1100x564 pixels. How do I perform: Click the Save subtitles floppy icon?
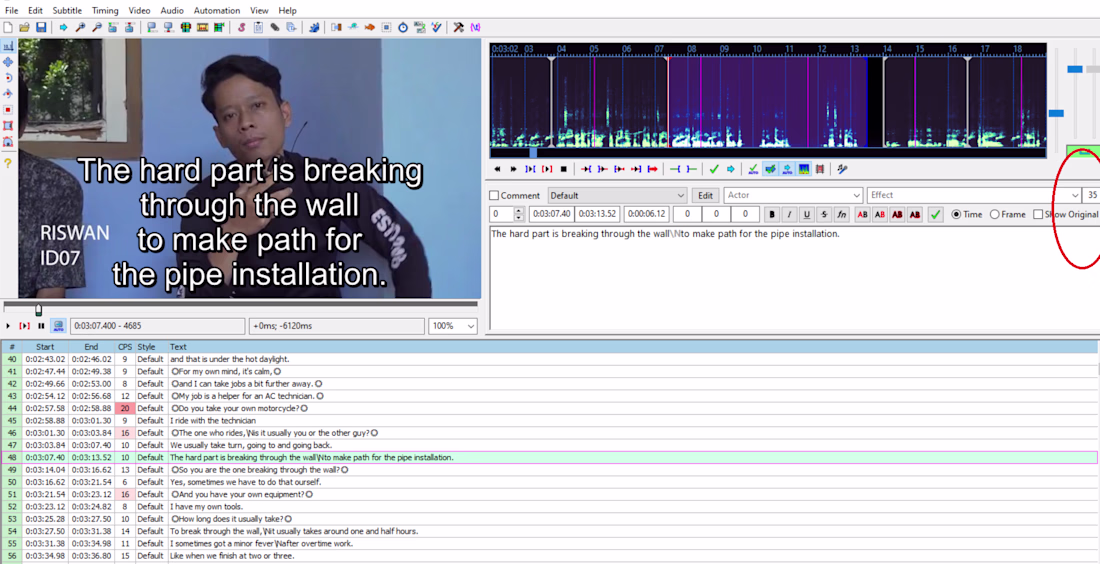coord(41,27)
